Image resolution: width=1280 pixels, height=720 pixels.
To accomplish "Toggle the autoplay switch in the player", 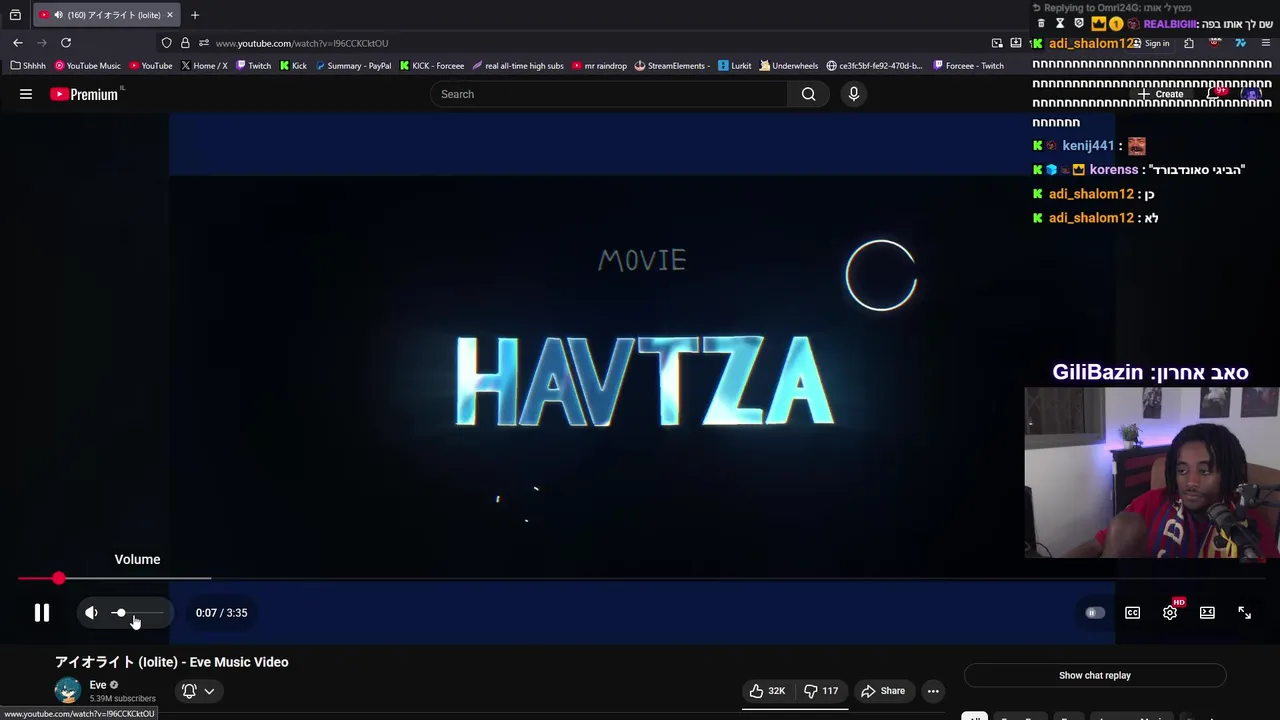I will (1094, 613).
